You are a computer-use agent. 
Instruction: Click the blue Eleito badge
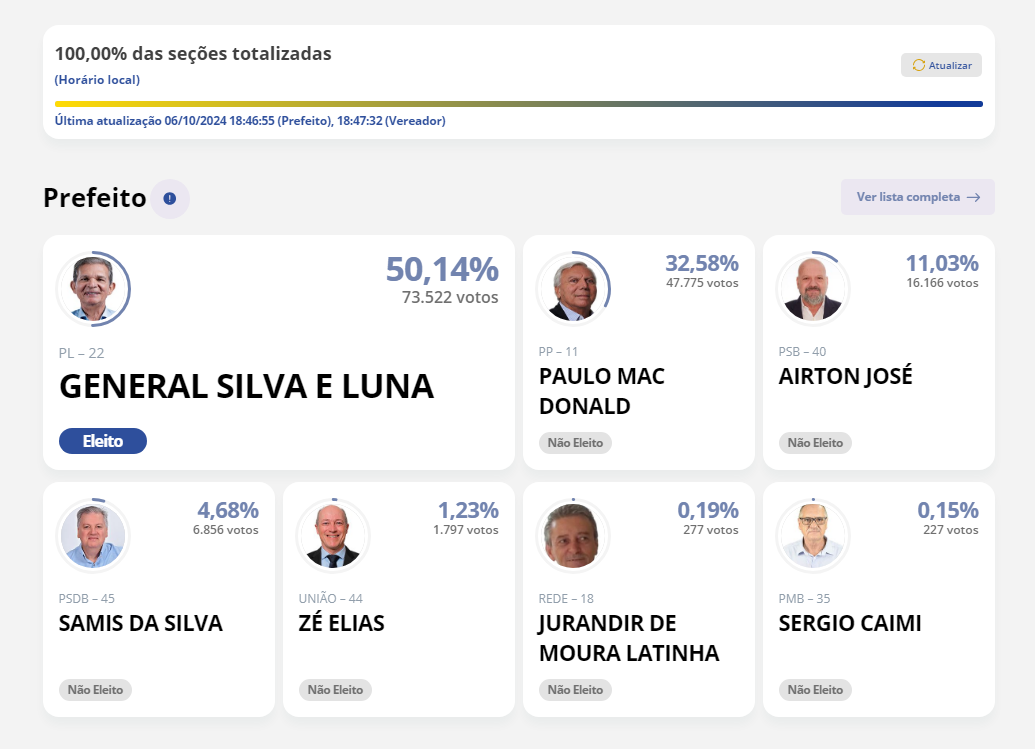click(103, 441)
